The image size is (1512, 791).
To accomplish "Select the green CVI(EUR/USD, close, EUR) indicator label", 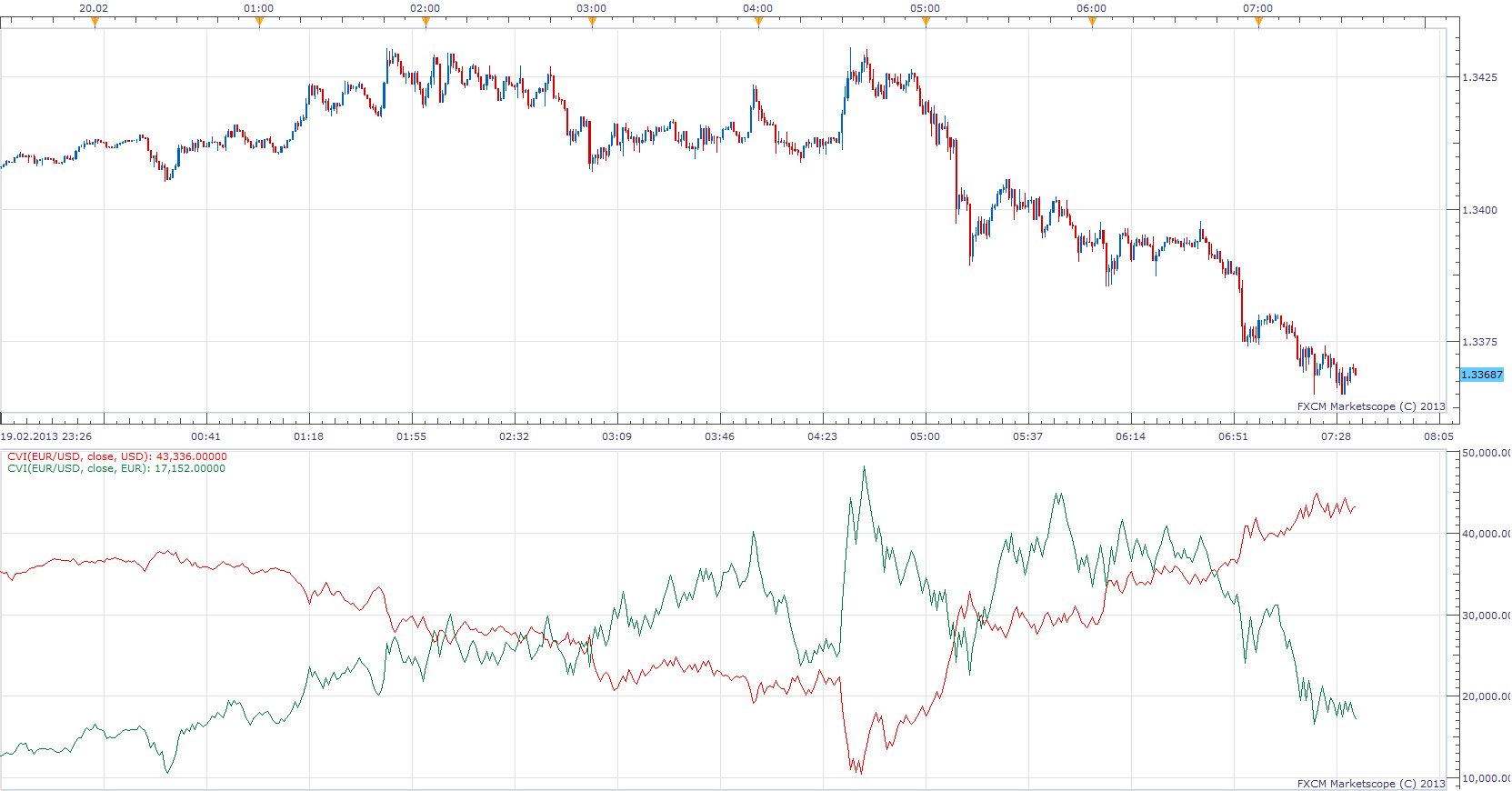I will coord(116,468).
